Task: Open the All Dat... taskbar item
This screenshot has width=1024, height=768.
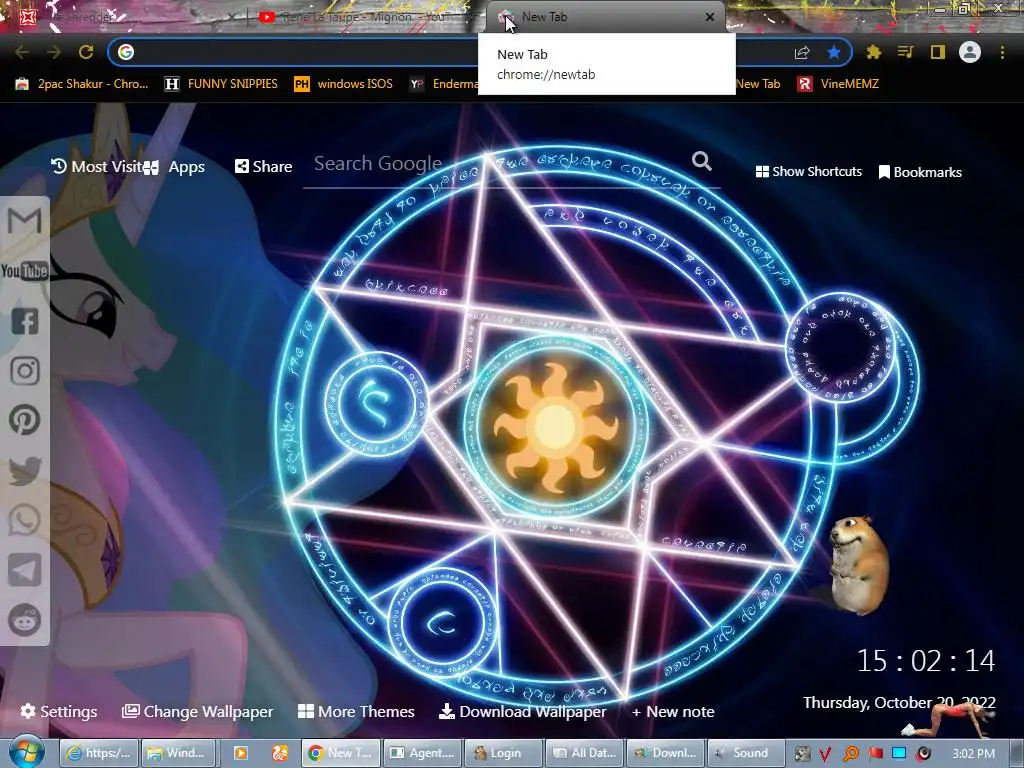Action: click(584, 753)
